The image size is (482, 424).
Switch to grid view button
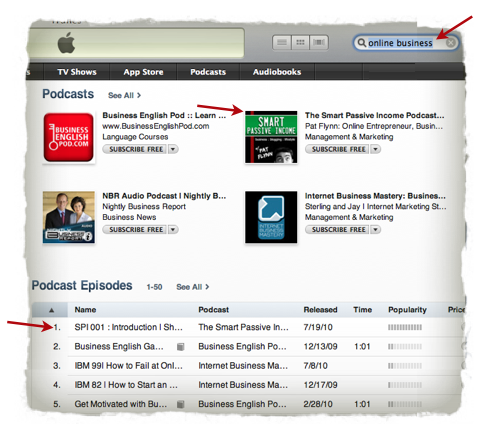click(300, 42)
